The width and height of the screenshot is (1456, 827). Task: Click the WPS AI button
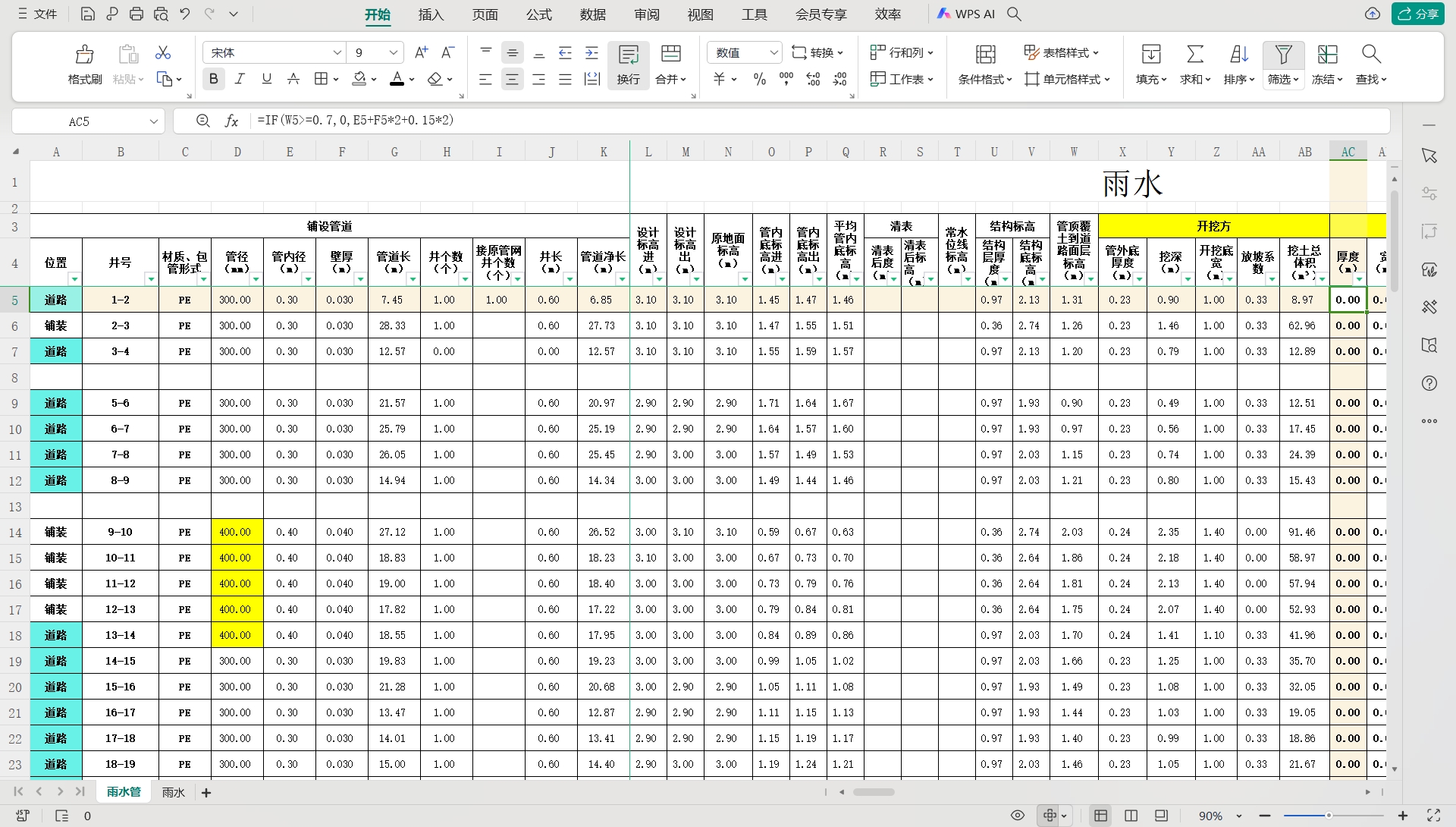(966, 14)
